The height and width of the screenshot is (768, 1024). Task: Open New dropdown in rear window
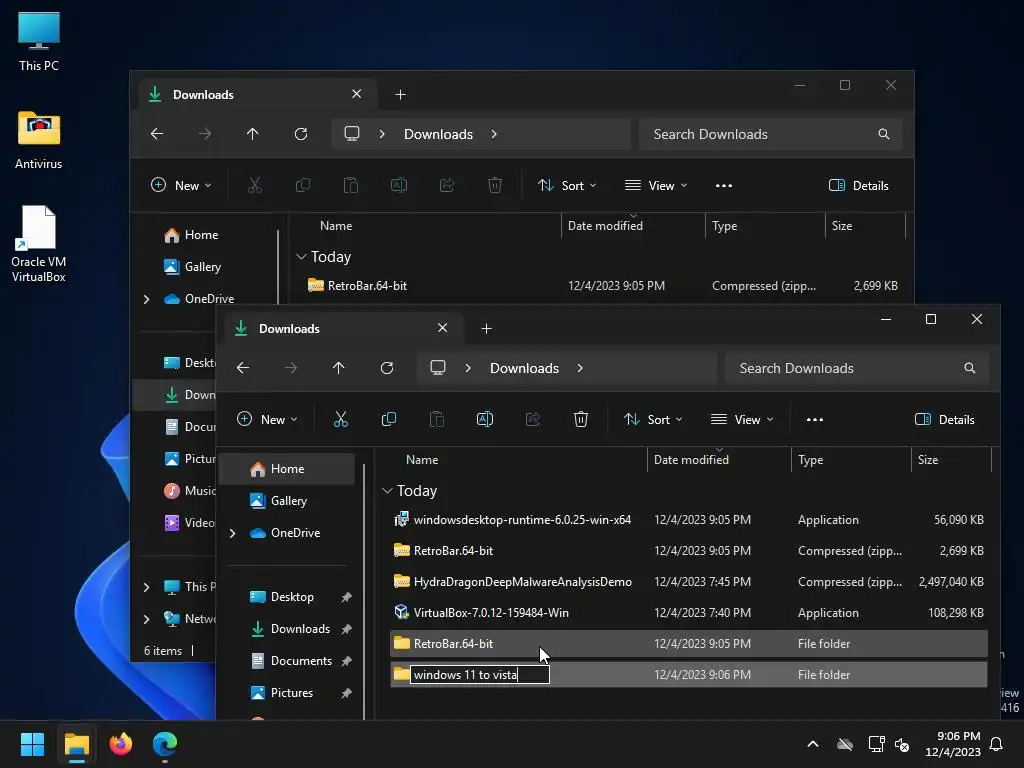[181, 185]
